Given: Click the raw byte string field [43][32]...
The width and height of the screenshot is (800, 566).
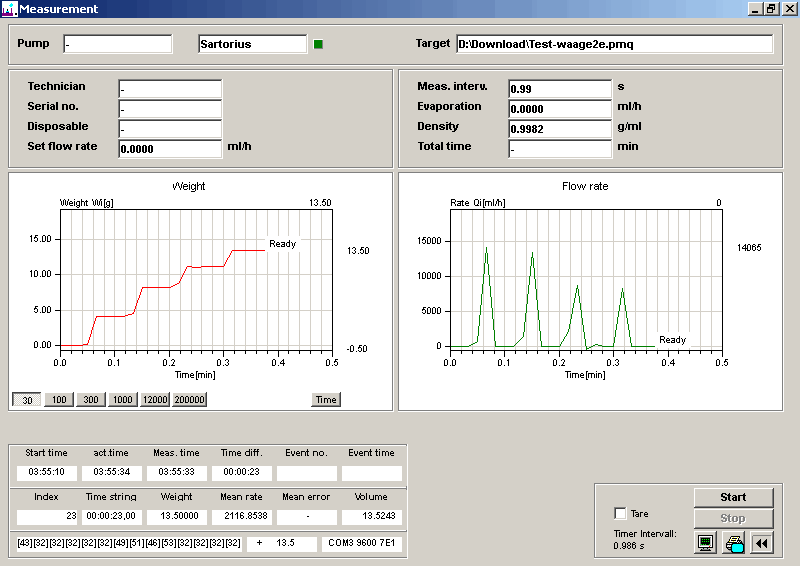Looking at the screenshot, I should pos(129,543).
